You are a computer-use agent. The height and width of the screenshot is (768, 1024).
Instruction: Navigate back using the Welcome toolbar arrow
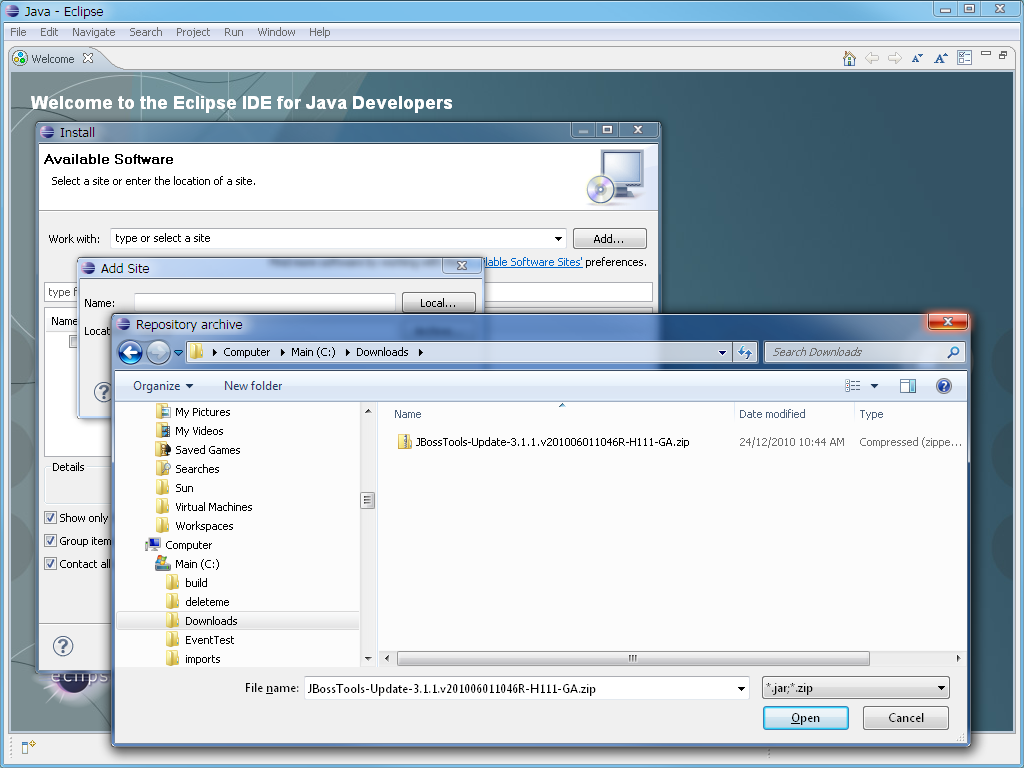click(872, 58)
